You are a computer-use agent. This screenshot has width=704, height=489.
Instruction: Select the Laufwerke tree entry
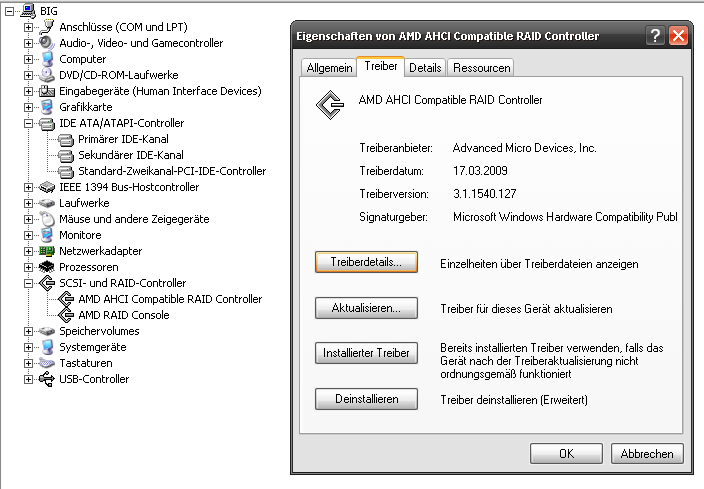pos(84,203)
